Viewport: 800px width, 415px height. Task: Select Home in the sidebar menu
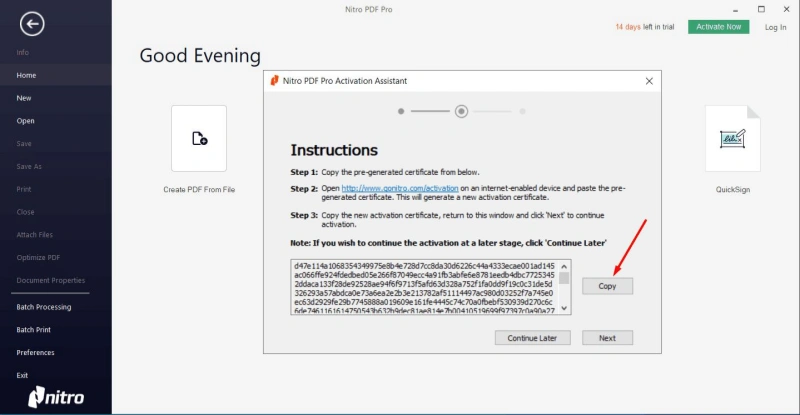(26, 75)
